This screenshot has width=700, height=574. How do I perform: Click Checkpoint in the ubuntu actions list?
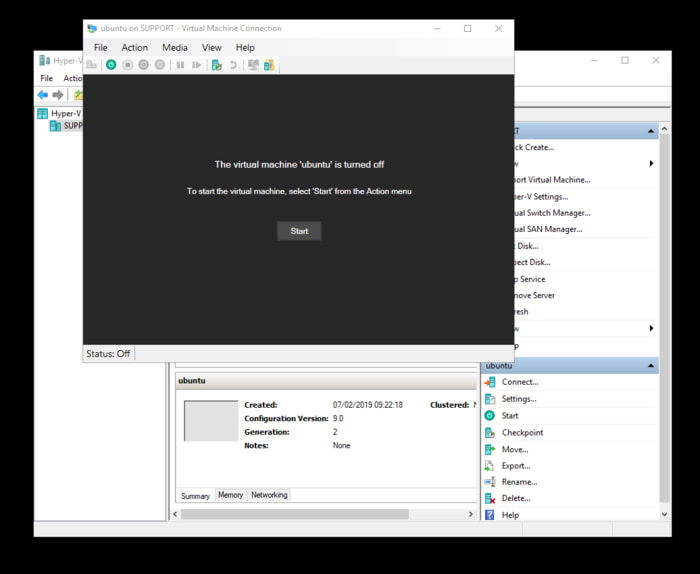tap(522, 433)
